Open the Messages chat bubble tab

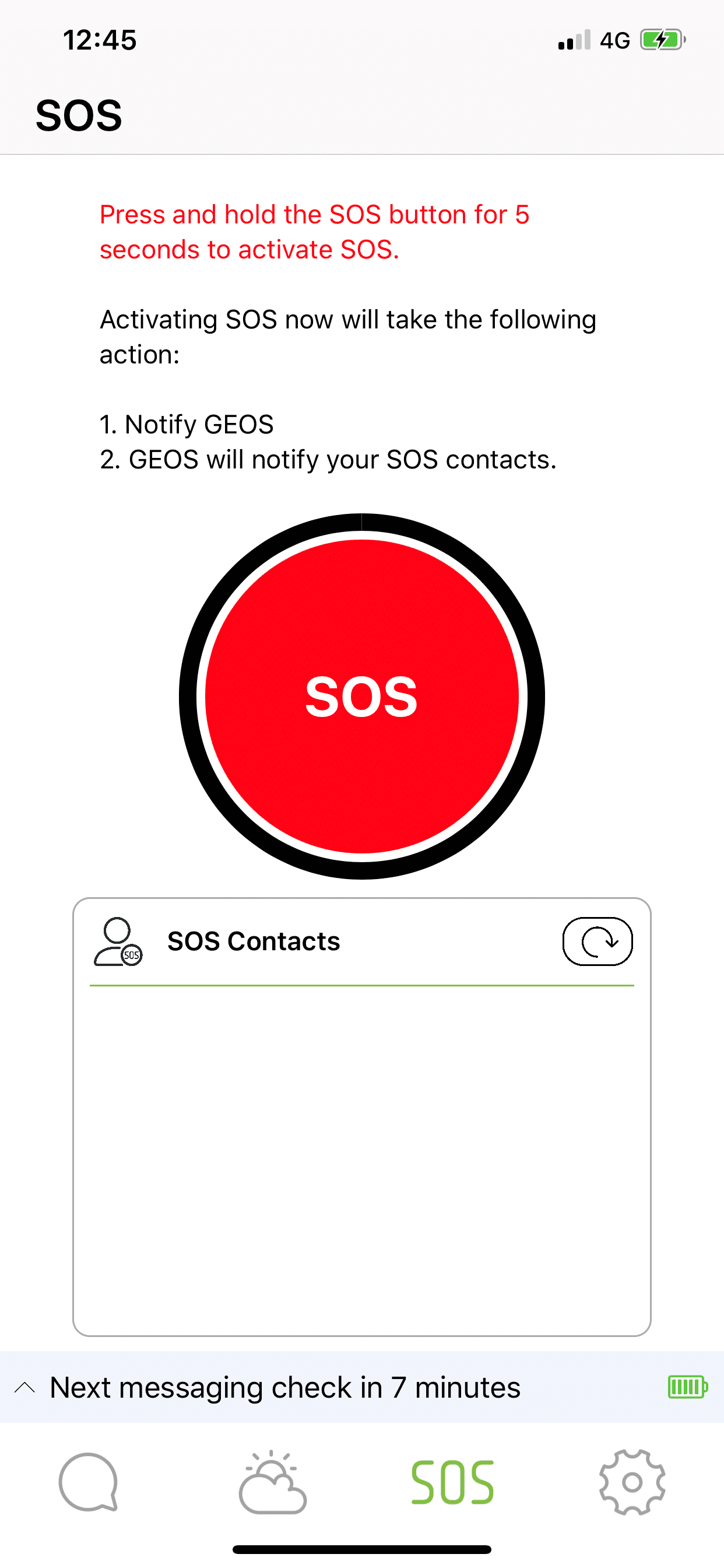pyautogui.click(x=88, y=1482)
